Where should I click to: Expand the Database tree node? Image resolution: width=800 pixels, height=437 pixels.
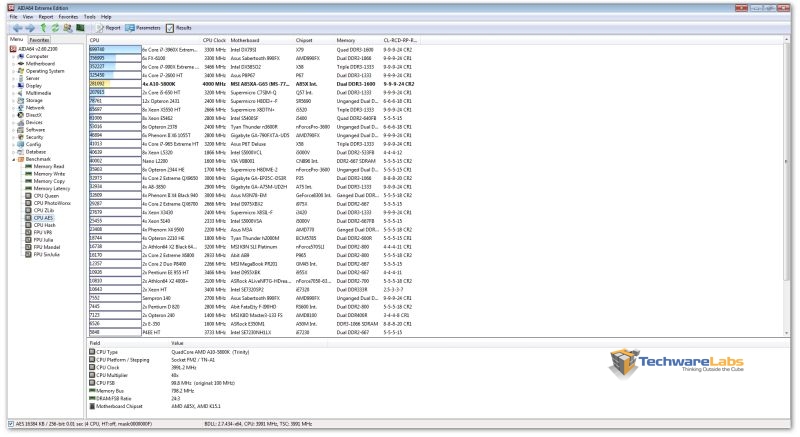(14, 152)
